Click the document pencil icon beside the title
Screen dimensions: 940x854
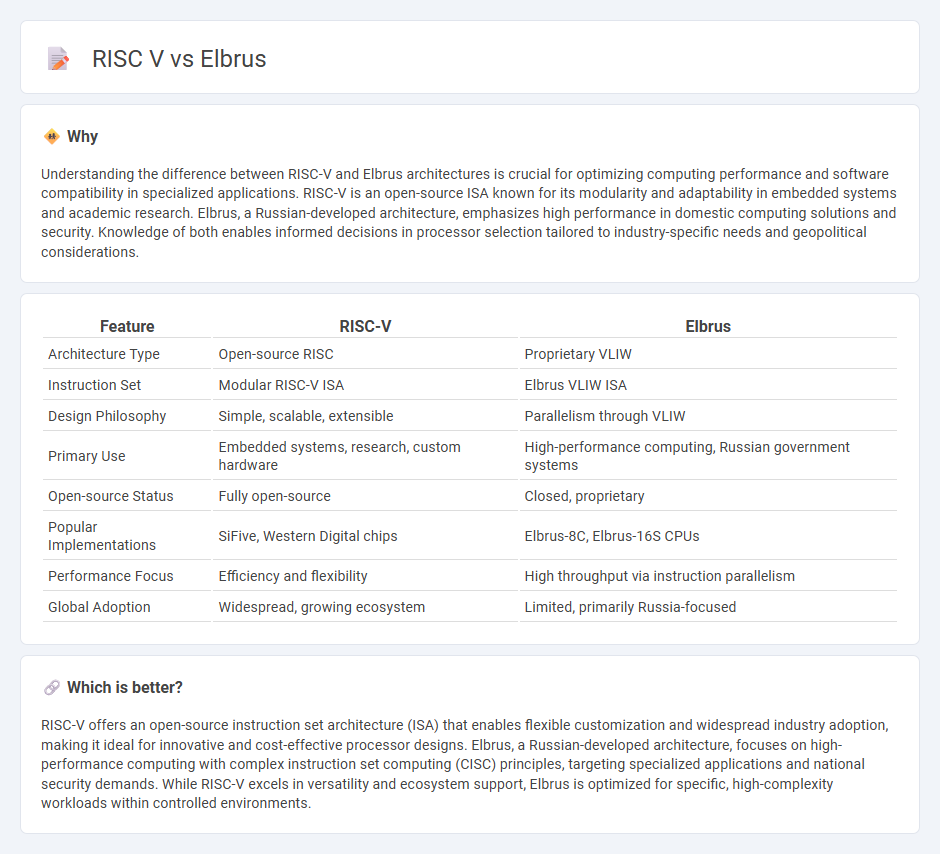[58, 59]
